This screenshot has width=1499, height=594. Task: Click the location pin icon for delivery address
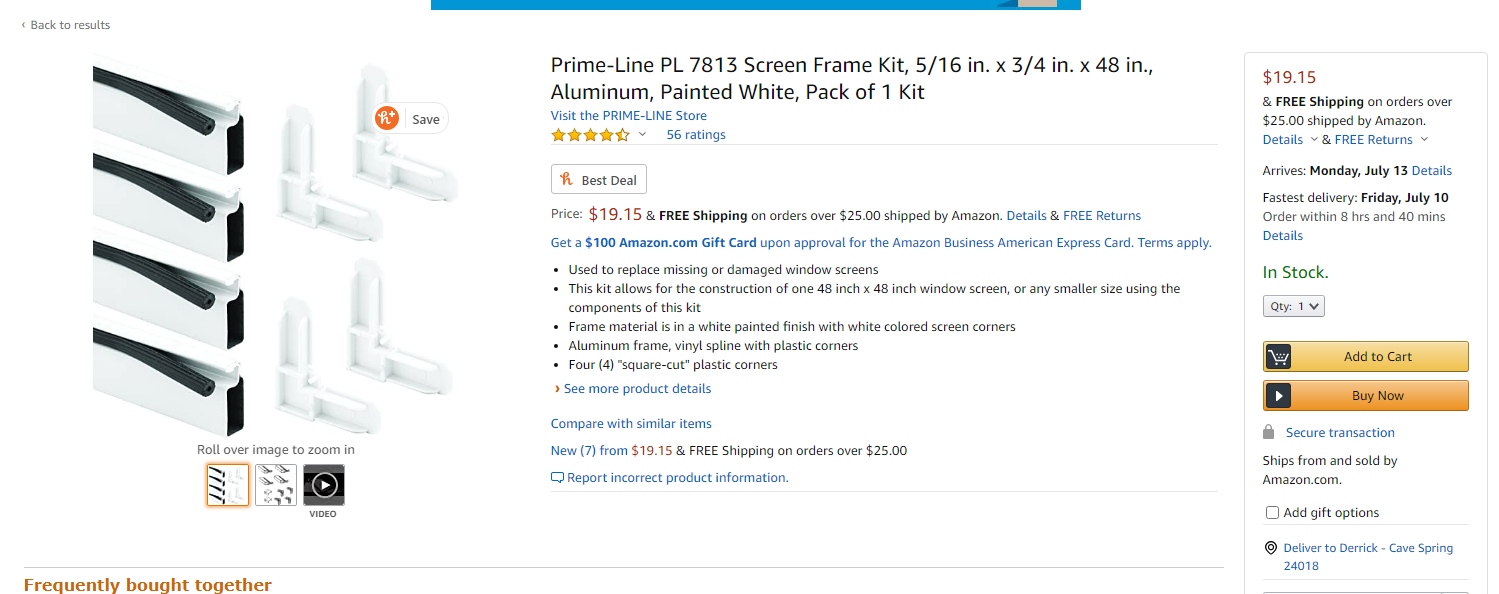click(x=1271, y=548)
